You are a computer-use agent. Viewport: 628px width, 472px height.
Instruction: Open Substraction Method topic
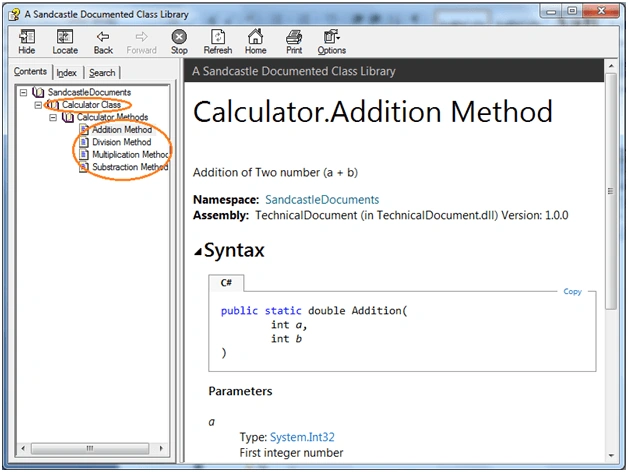tap(130, 167)
